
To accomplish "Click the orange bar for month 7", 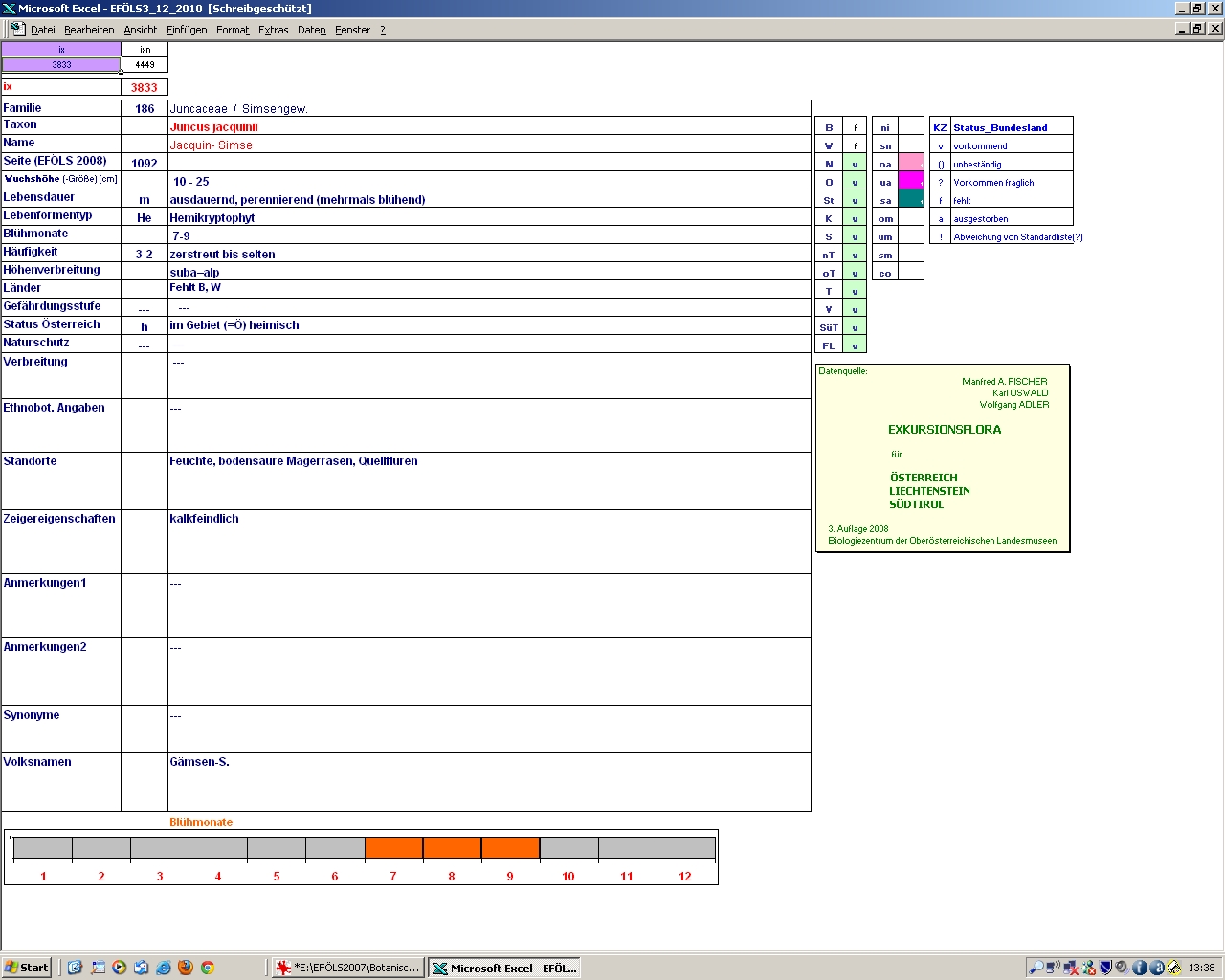I will pyautogui.click(x=393, y=848).
